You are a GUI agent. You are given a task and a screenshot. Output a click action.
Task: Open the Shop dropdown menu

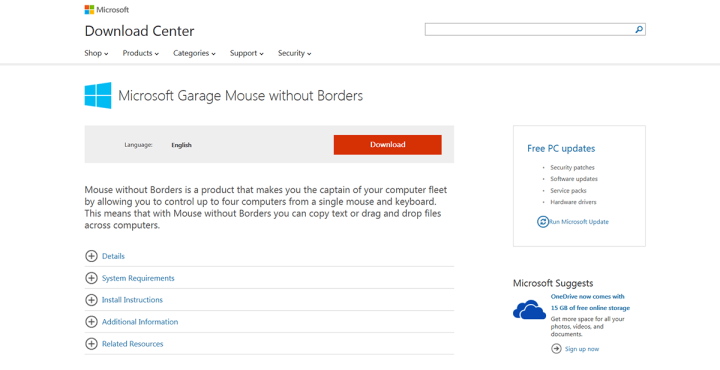[x=96, y=53]
